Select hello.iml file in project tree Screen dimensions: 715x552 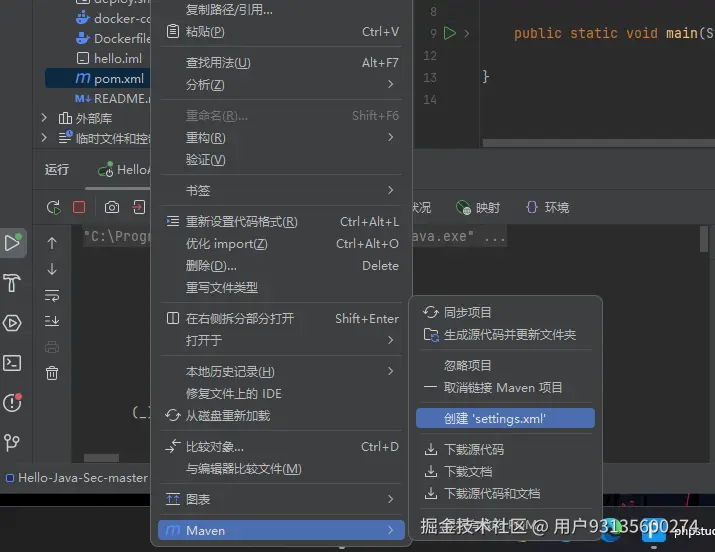[109, 58]
